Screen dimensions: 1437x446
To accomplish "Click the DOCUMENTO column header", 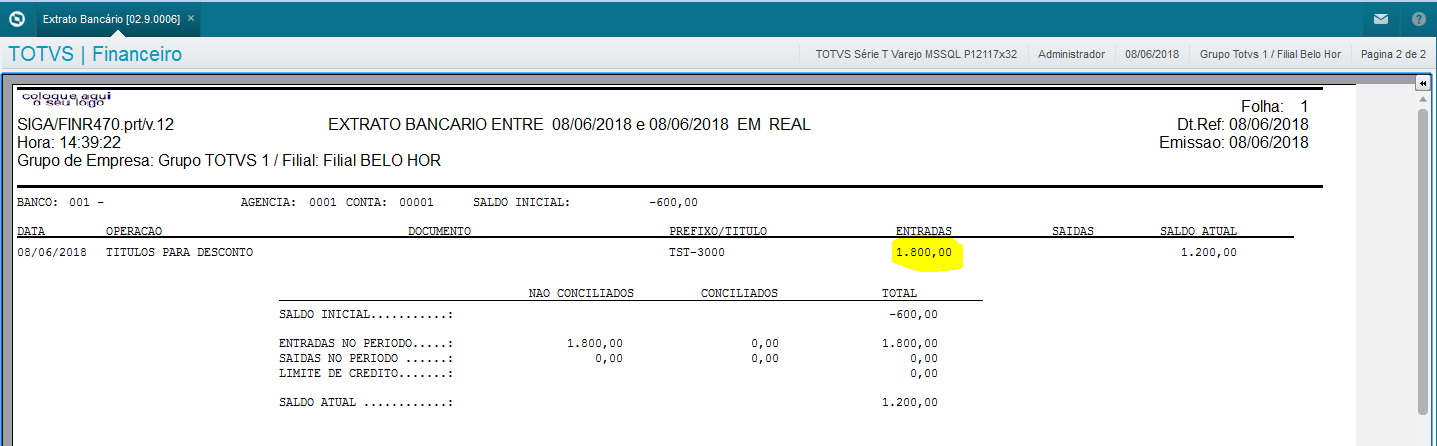I will pos(440,231).
